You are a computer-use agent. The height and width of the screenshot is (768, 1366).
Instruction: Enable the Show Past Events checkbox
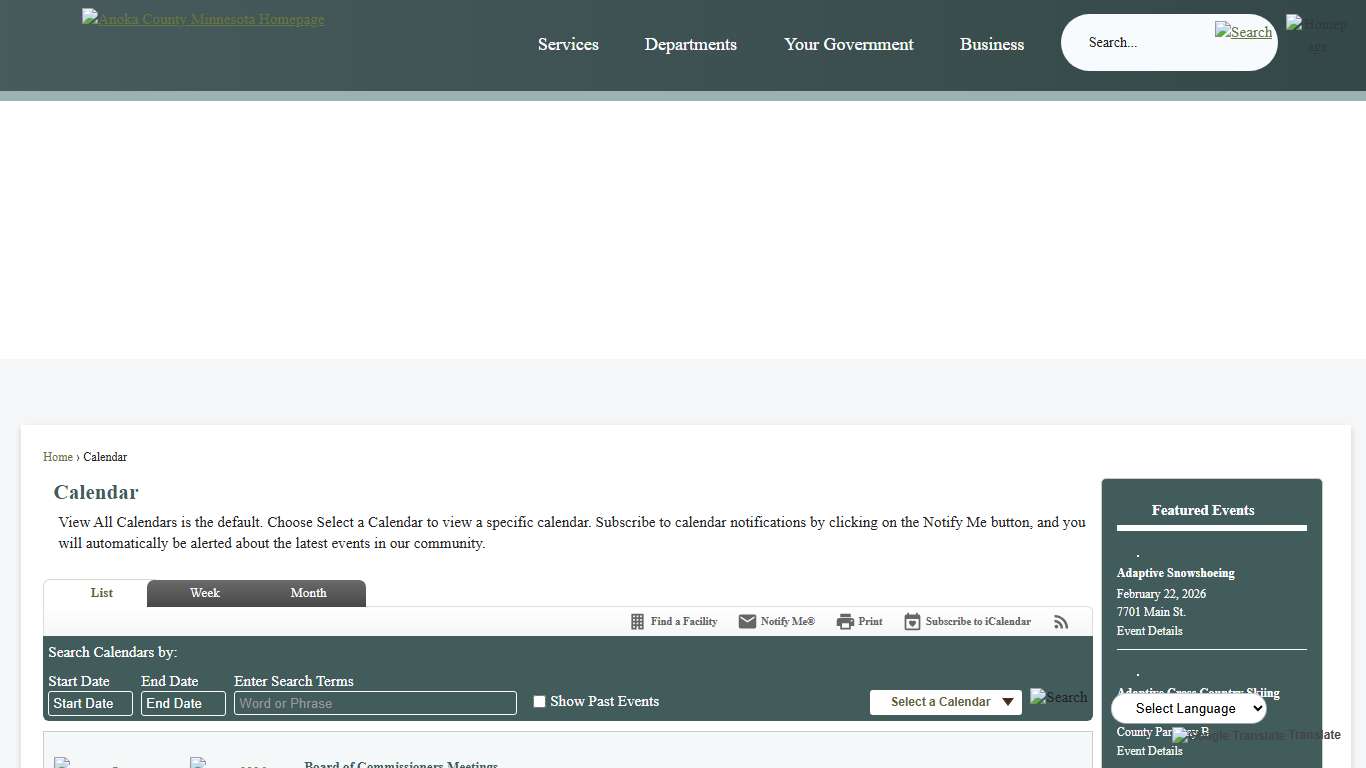tap(539, 702)
